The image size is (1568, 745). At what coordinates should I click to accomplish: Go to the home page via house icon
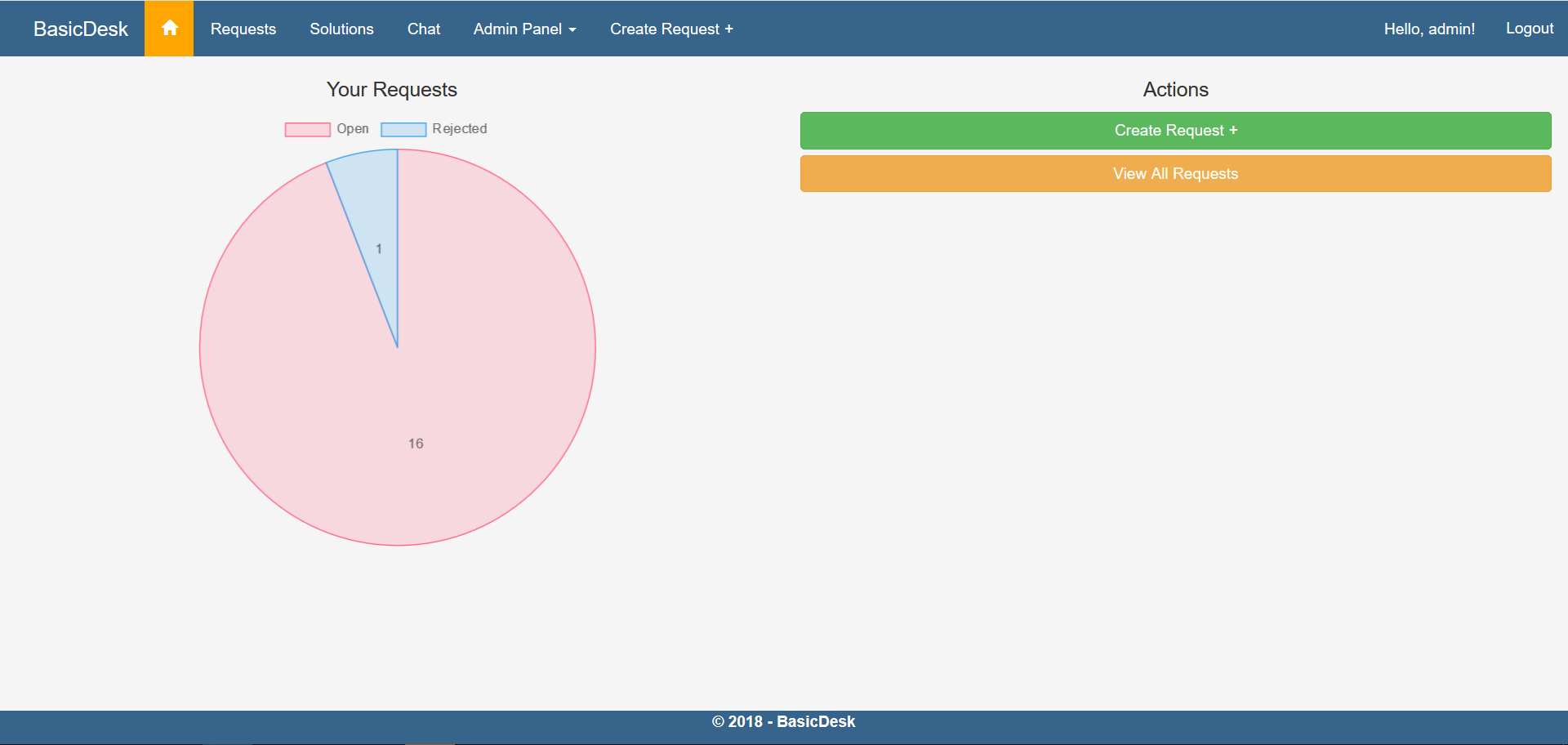click(169, 29)
